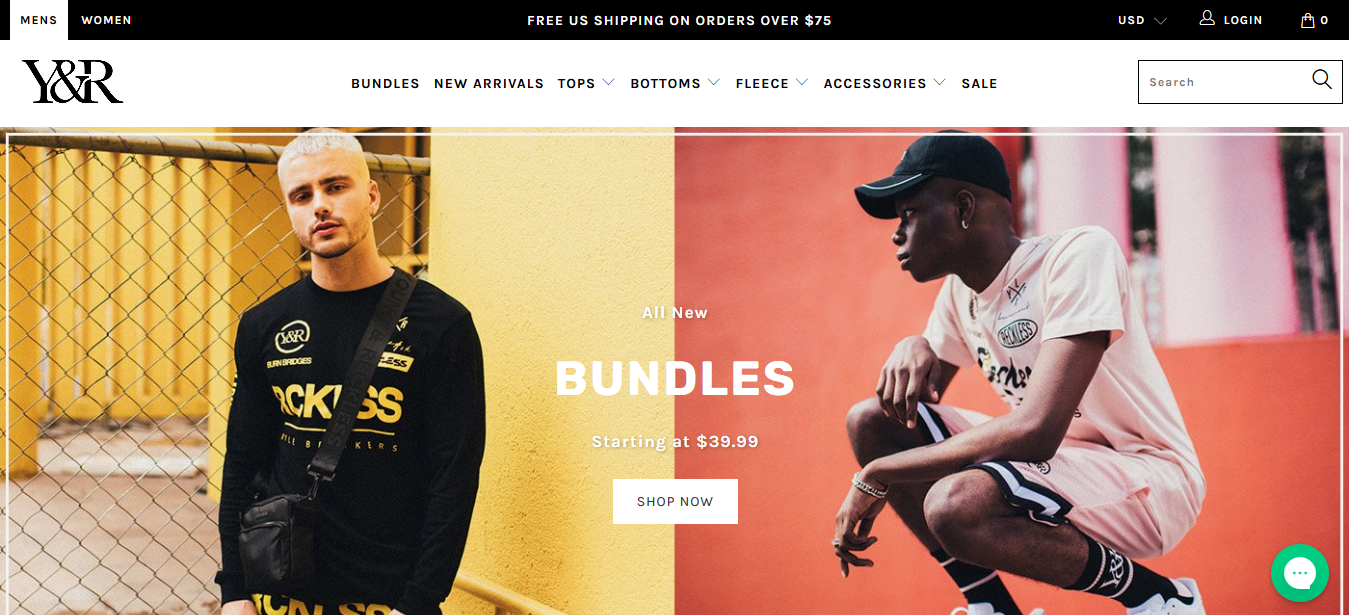This screenshot has width=1349, height=615.
Task: Open the SALE page
Action: click(979, 83)
